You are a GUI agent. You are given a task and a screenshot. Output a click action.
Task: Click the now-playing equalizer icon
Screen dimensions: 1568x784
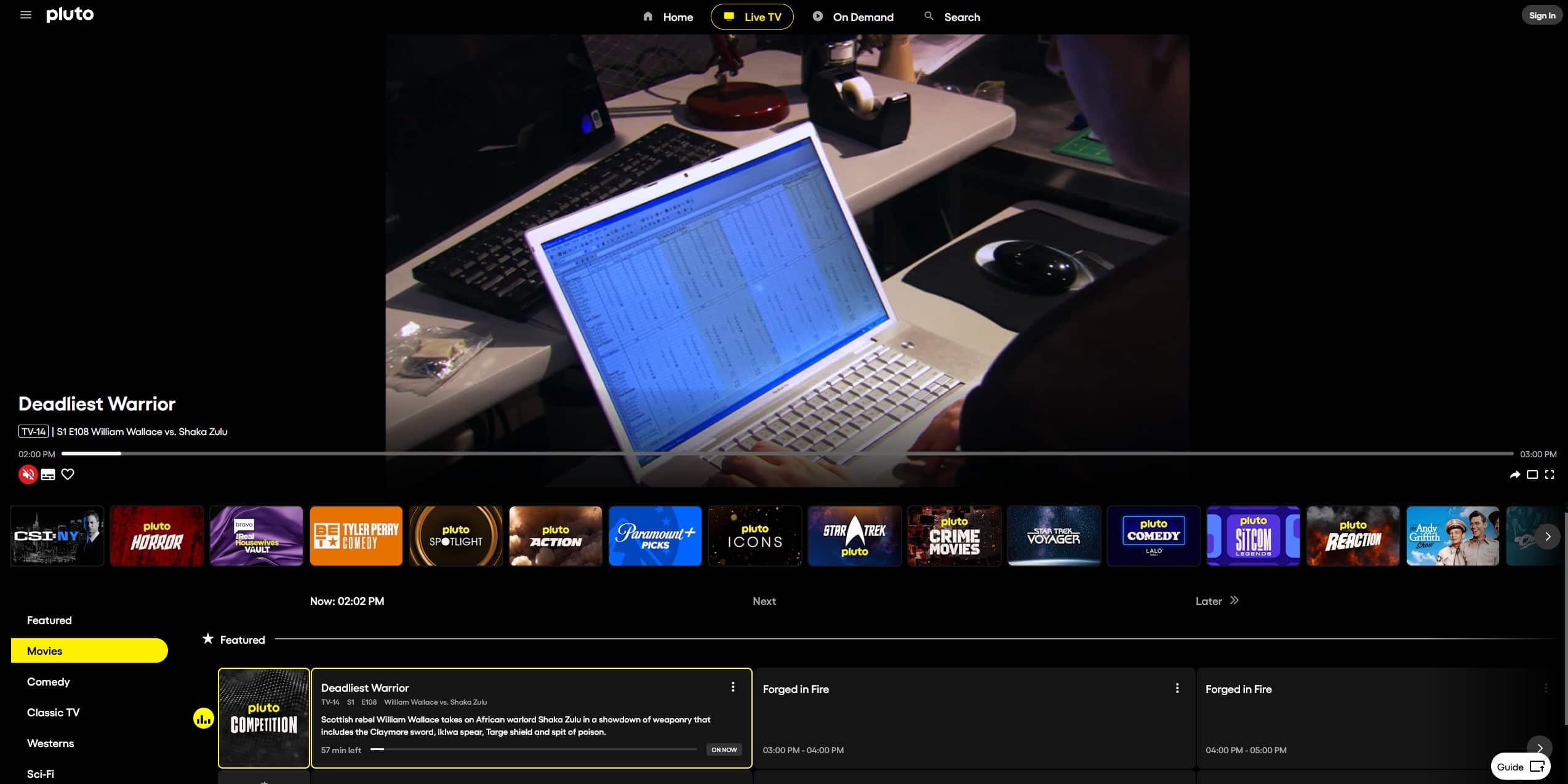[x=203, y=718]
